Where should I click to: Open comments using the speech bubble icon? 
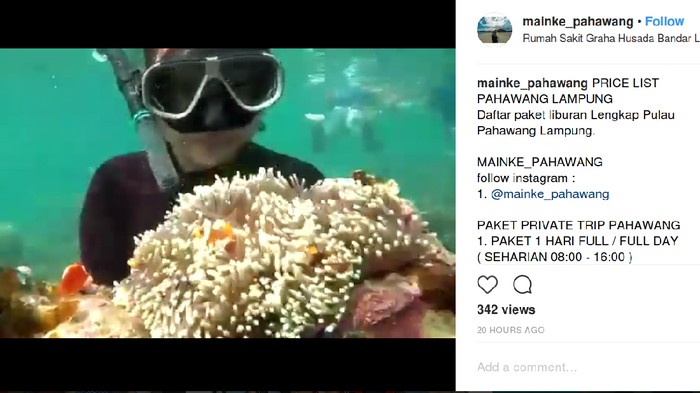pyautogui.click(x=522, y=284)
